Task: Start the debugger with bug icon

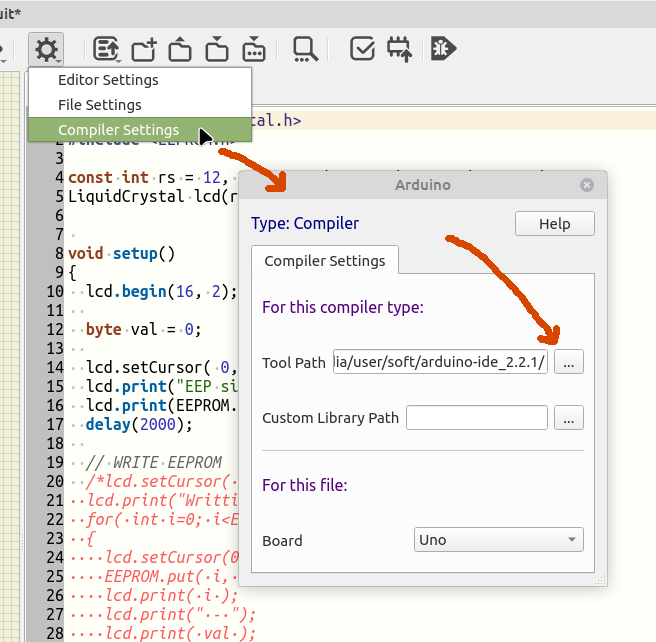Action: tap(443, 49)
